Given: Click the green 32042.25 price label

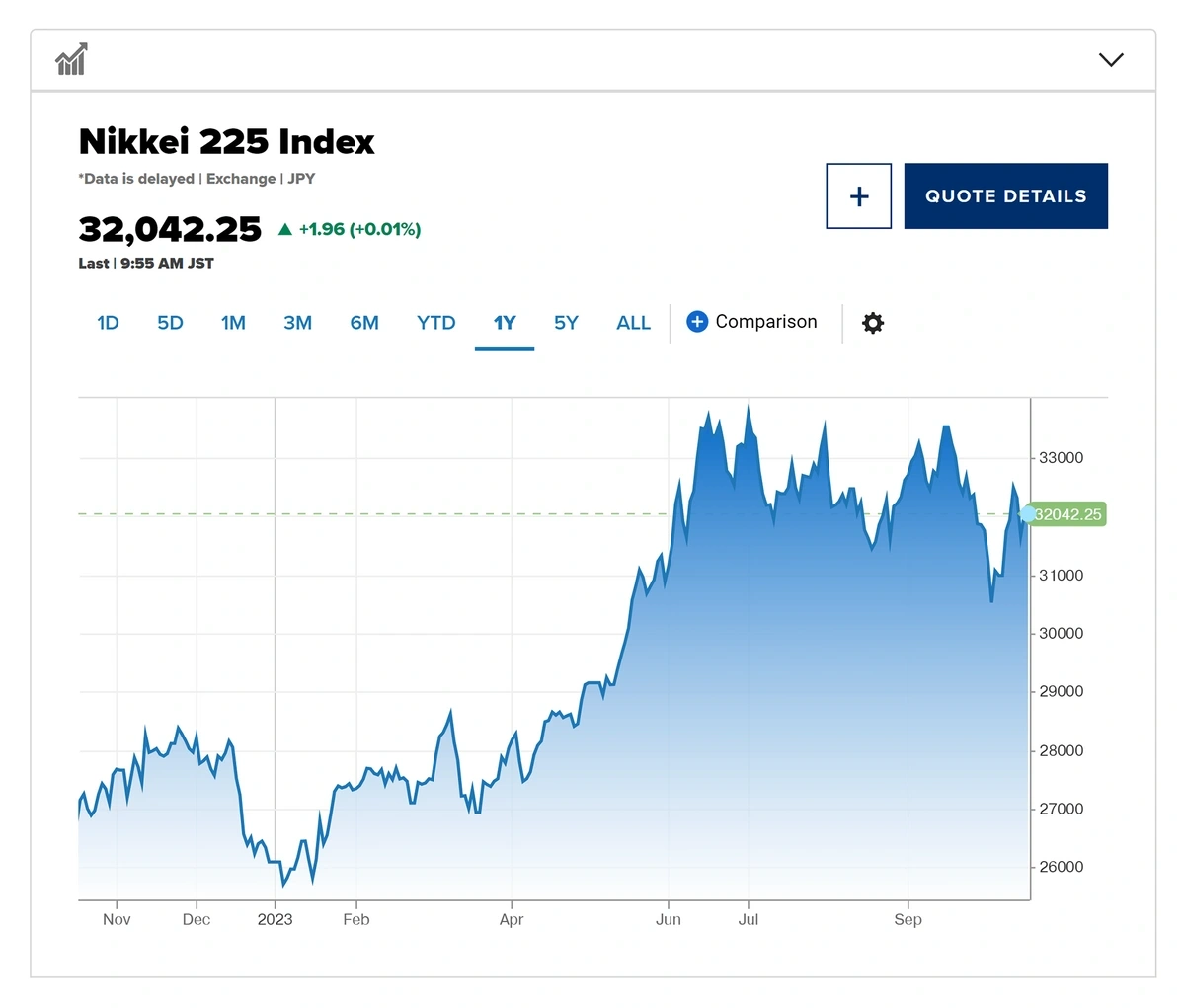Looking at the screenshot, I should [x=1070, y=514].
